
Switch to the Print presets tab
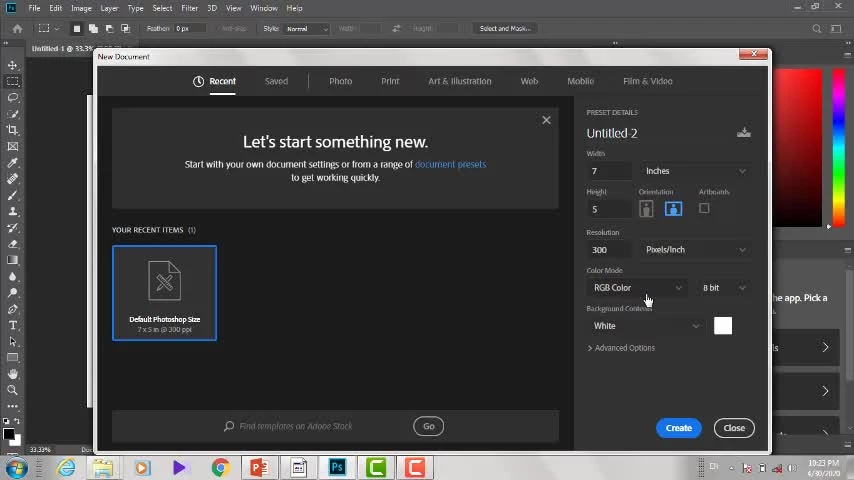click(390, 81)
